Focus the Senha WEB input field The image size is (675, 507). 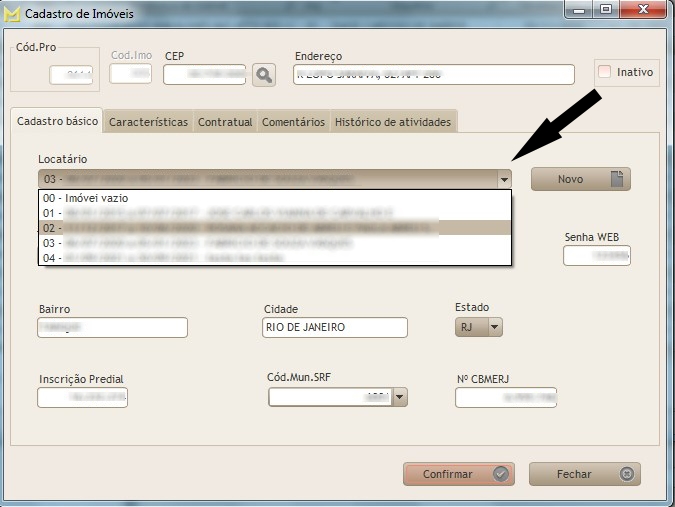[x=597, y=256]
